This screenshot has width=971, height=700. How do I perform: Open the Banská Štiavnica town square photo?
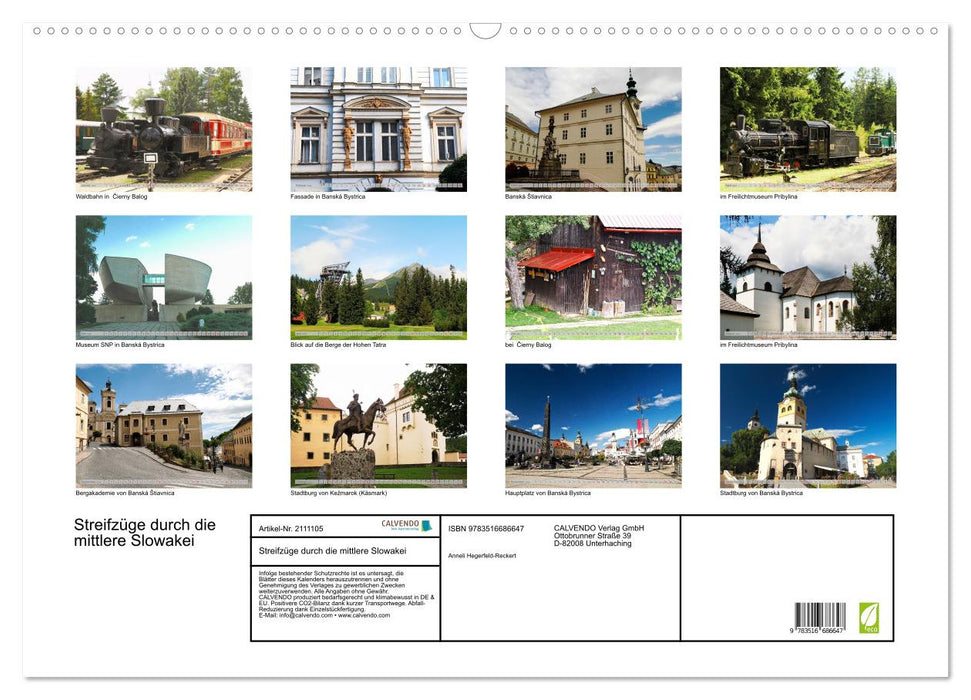click(593, 129)
